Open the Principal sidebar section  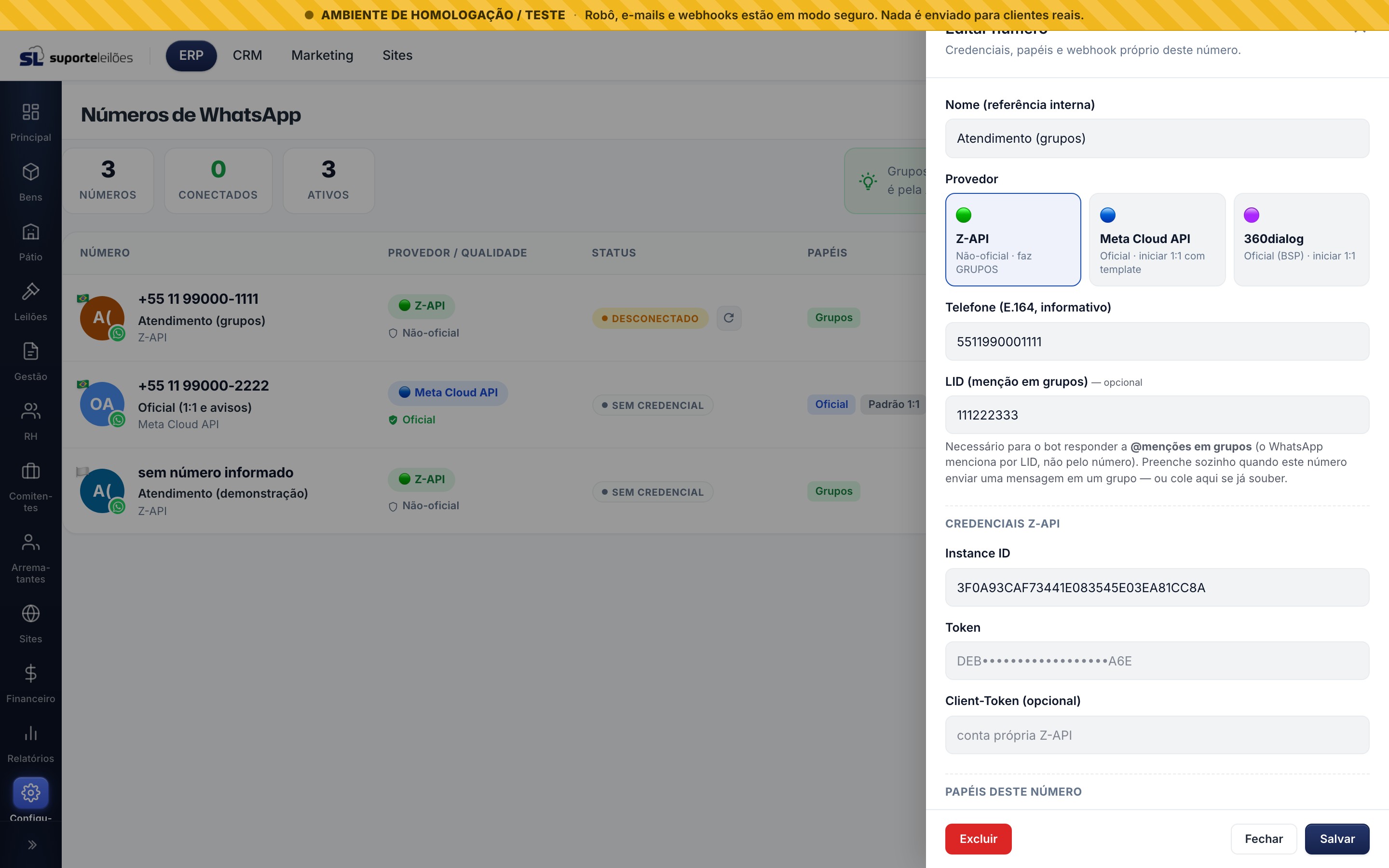coord(30,122)
